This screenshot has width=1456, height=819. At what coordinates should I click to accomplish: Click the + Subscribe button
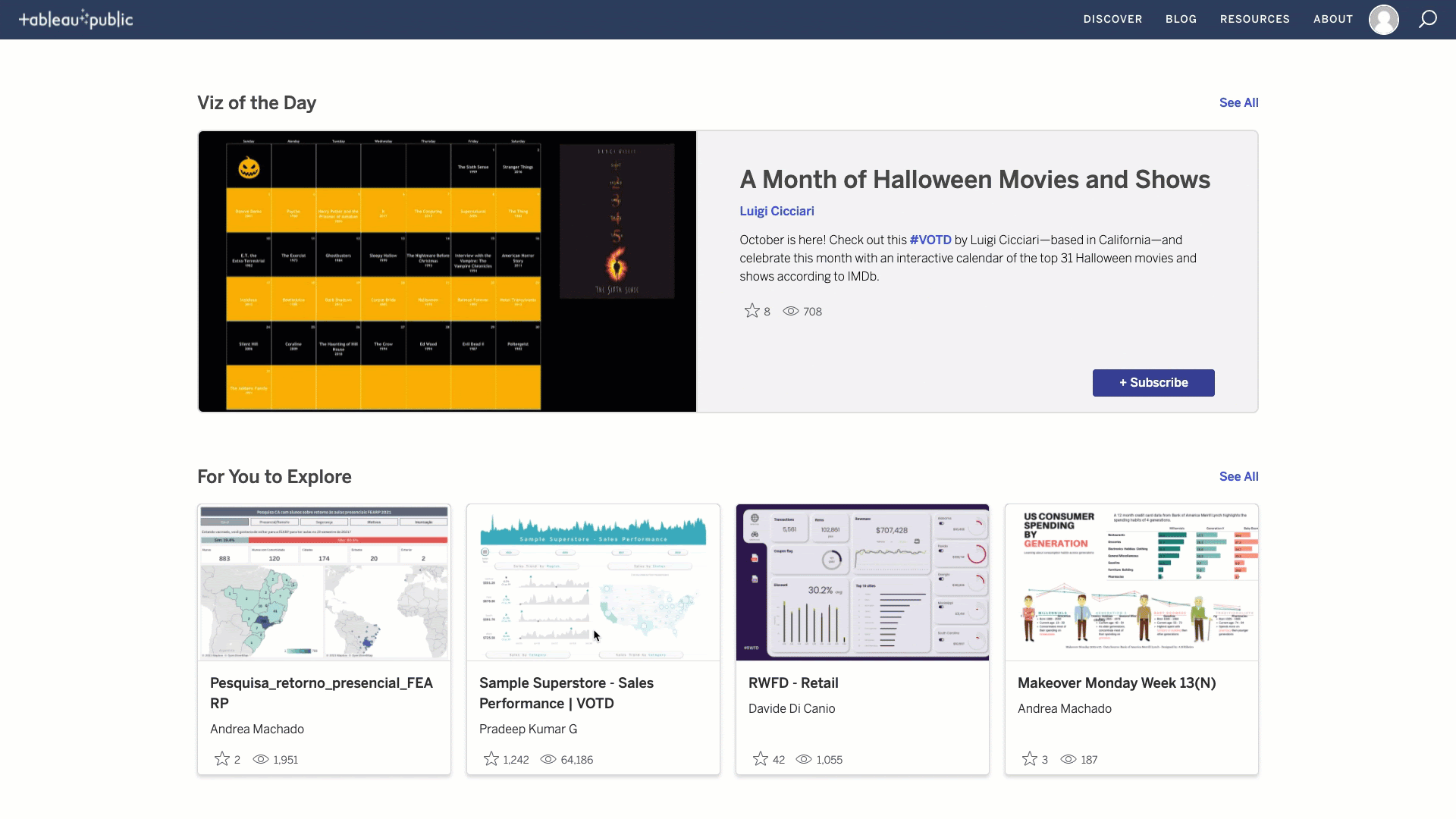tap(1153, 383)
